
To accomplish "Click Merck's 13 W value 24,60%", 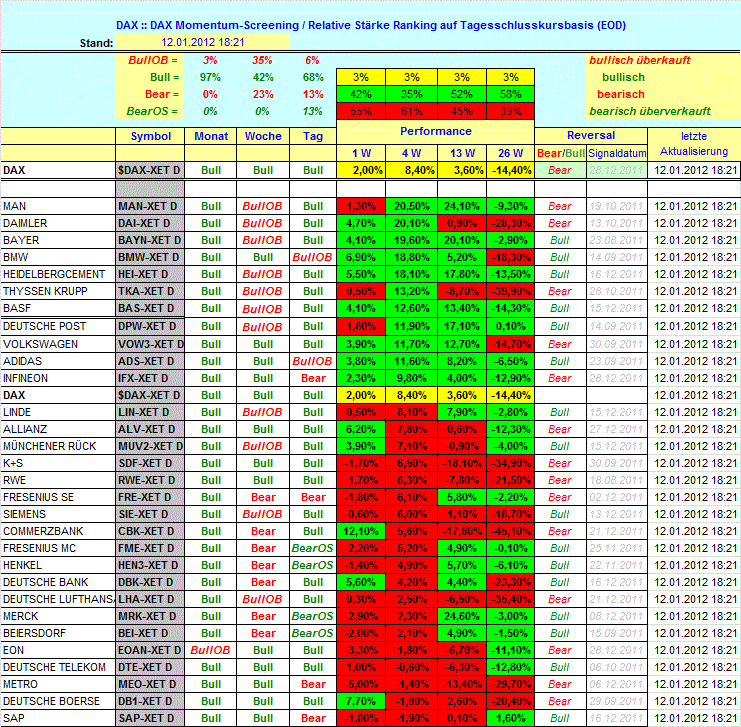I will 460,616.
